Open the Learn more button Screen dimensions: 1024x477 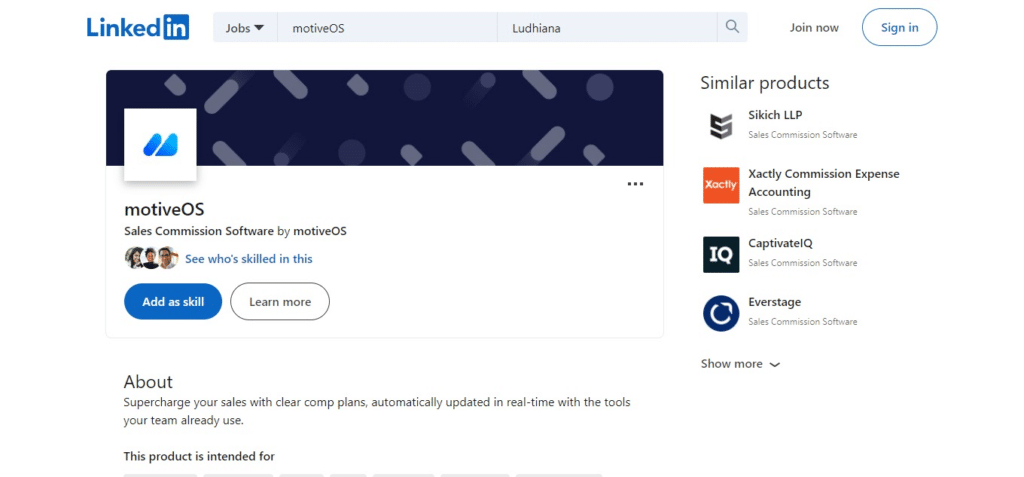280,301
